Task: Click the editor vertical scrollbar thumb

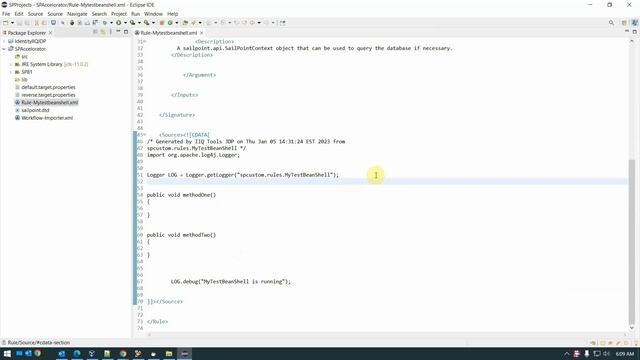Action: pyautogui.click(x=632, y=241)
